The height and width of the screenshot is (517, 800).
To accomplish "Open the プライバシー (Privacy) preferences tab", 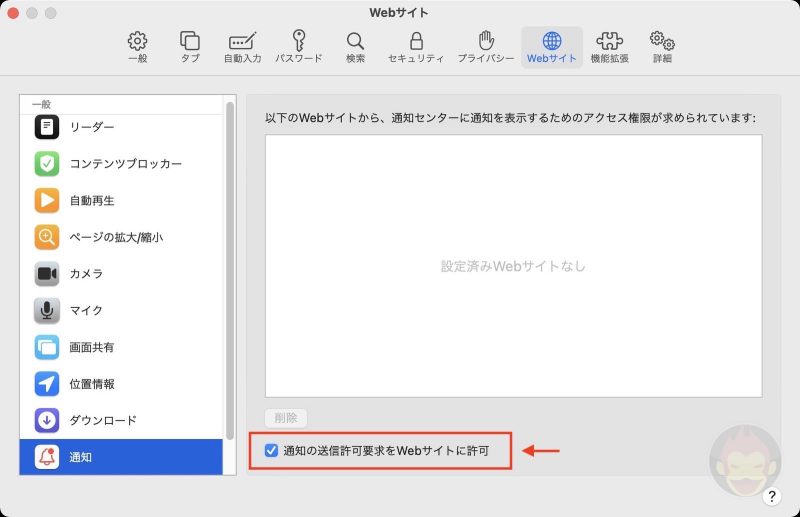I will coord(486,47).
